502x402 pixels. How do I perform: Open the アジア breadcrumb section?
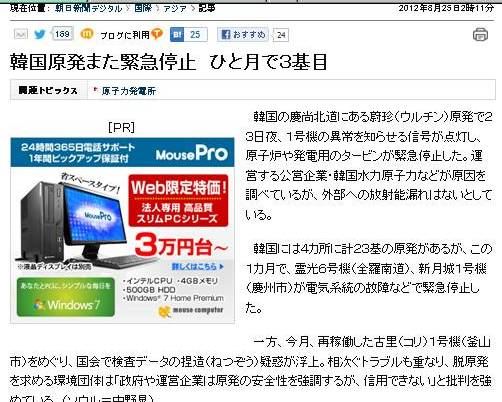174,8
